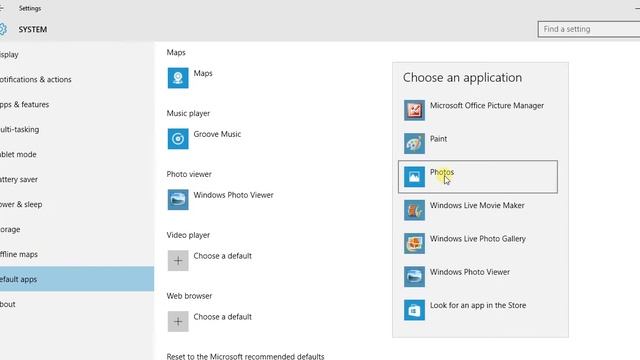Click Look for an app in the Store
The width and height of the screenshot is (640, 360).
coord(478,305)
